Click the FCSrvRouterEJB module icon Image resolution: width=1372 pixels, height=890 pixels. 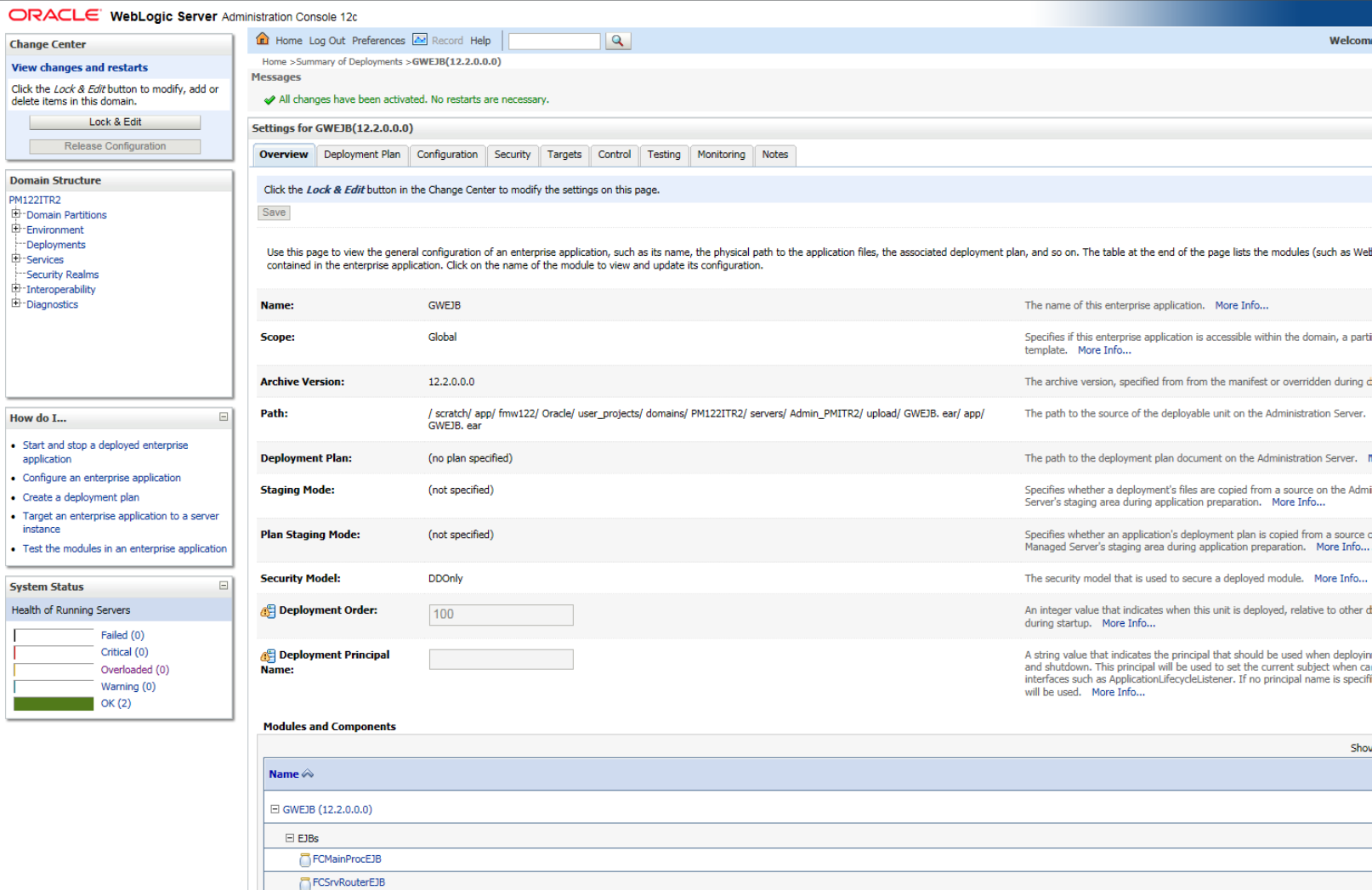click(x=304, y=882)
